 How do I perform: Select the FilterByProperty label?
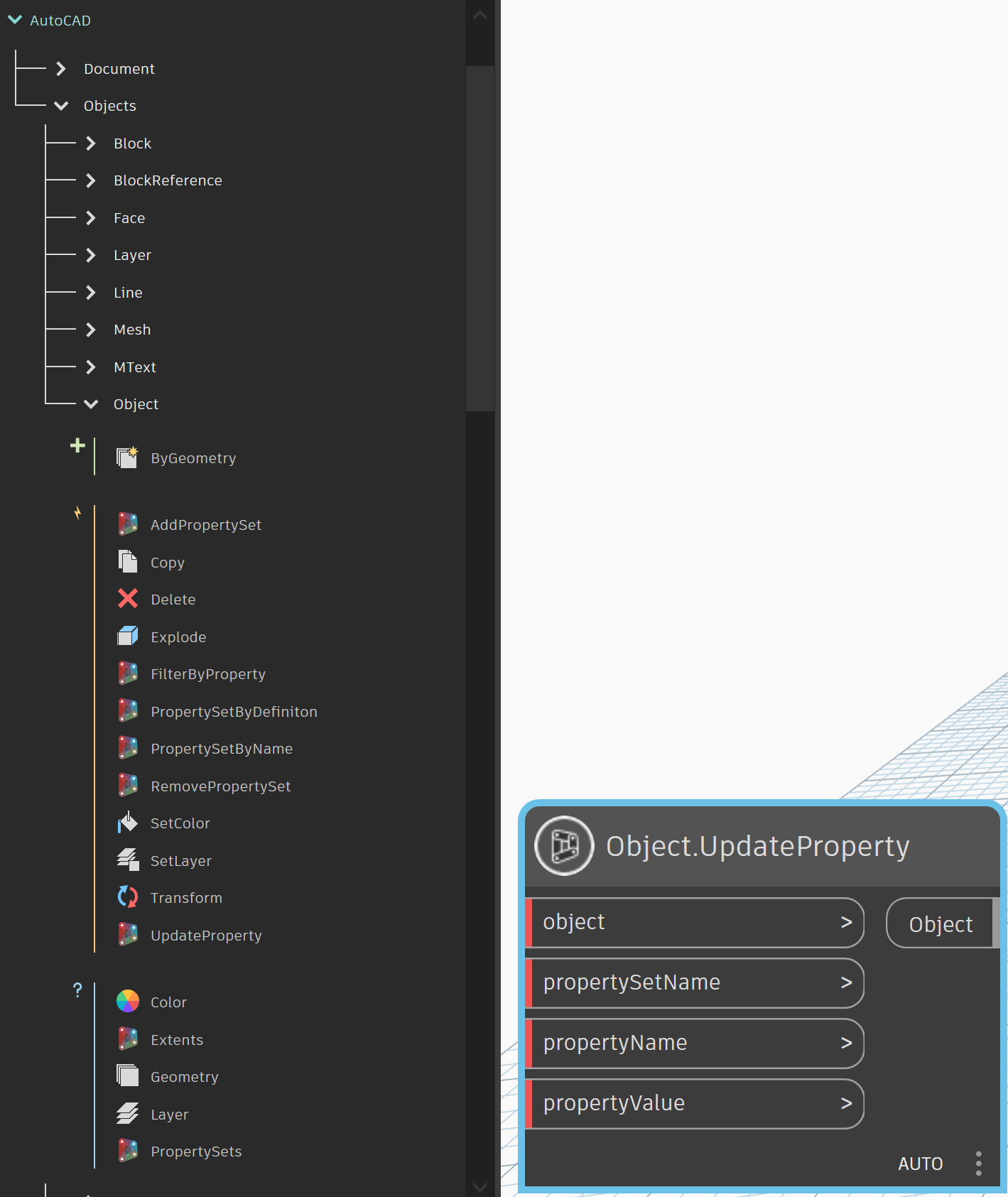pos(208,674)
